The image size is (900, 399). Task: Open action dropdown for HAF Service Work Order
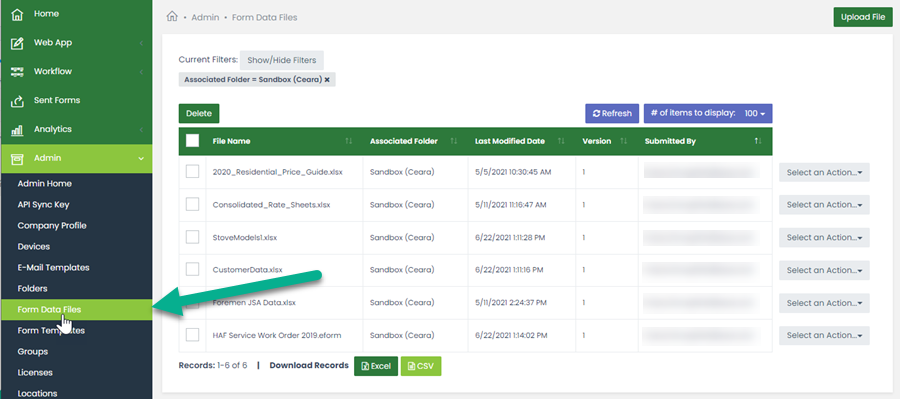pos(824,335)
